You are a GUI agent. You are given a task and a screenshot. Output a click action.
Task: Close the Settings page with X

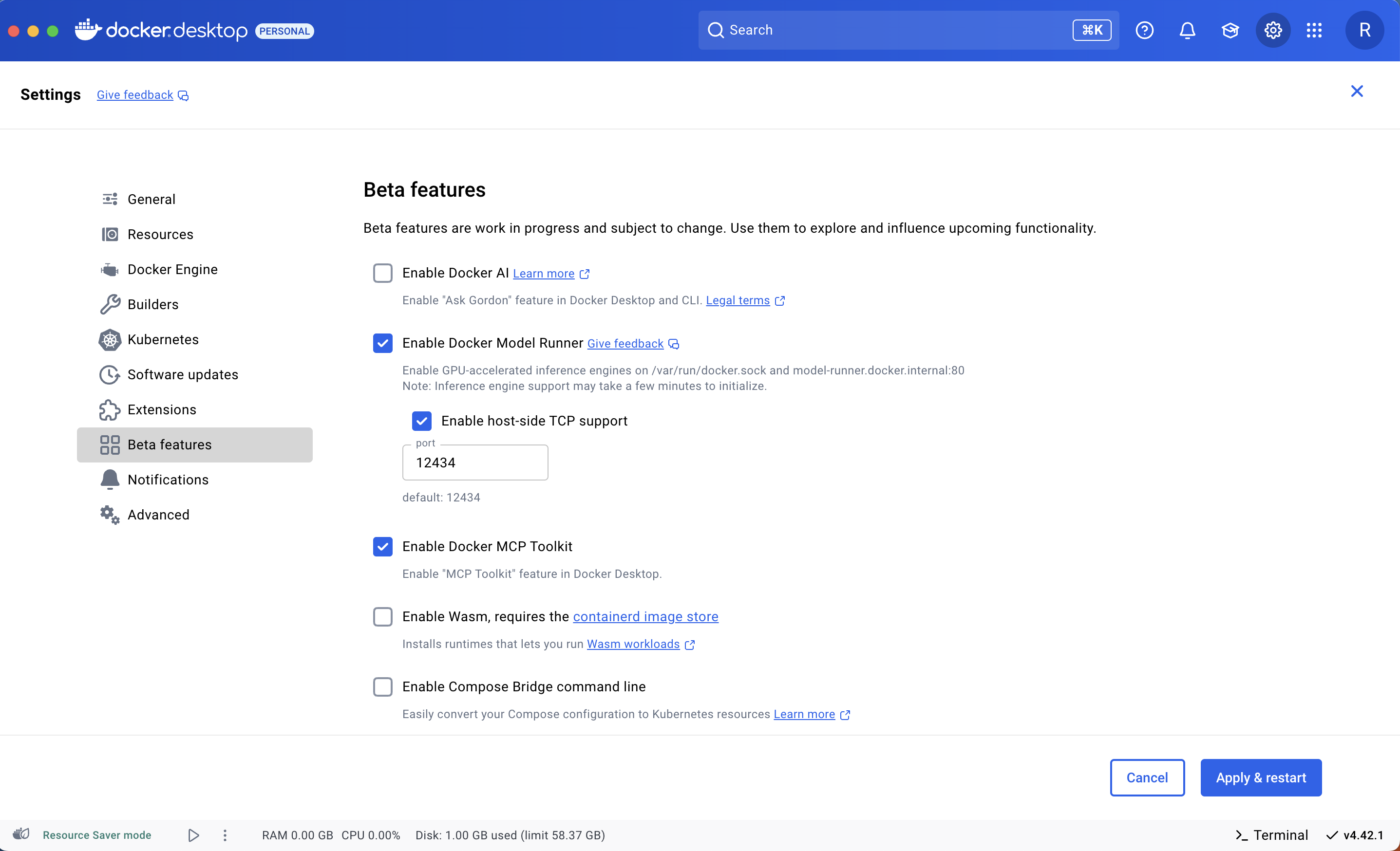point(1357,92)
